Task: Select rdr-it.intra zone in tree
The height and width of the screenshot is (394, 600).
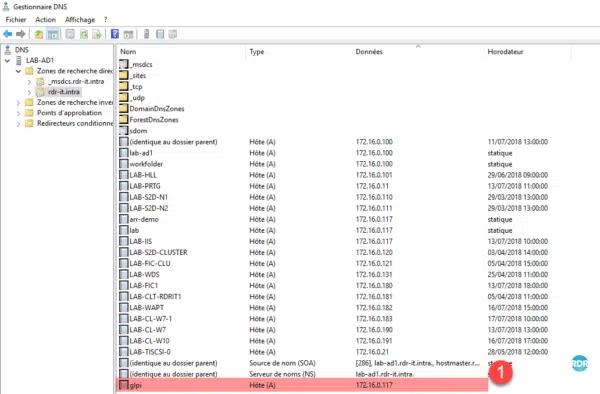Action: tap(64, 92)
